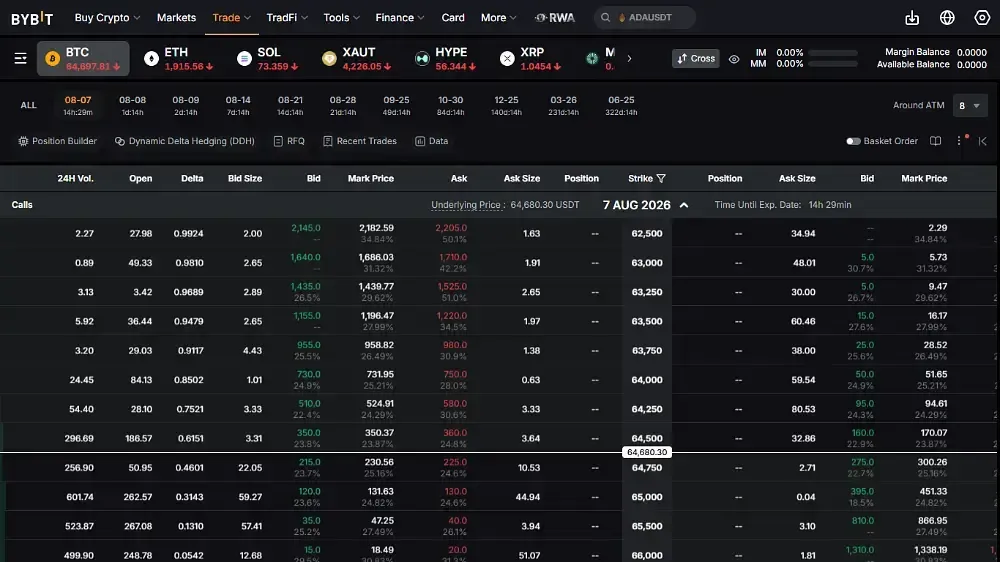Open Dynamic Delta Hedging icon

click(119, 141)
